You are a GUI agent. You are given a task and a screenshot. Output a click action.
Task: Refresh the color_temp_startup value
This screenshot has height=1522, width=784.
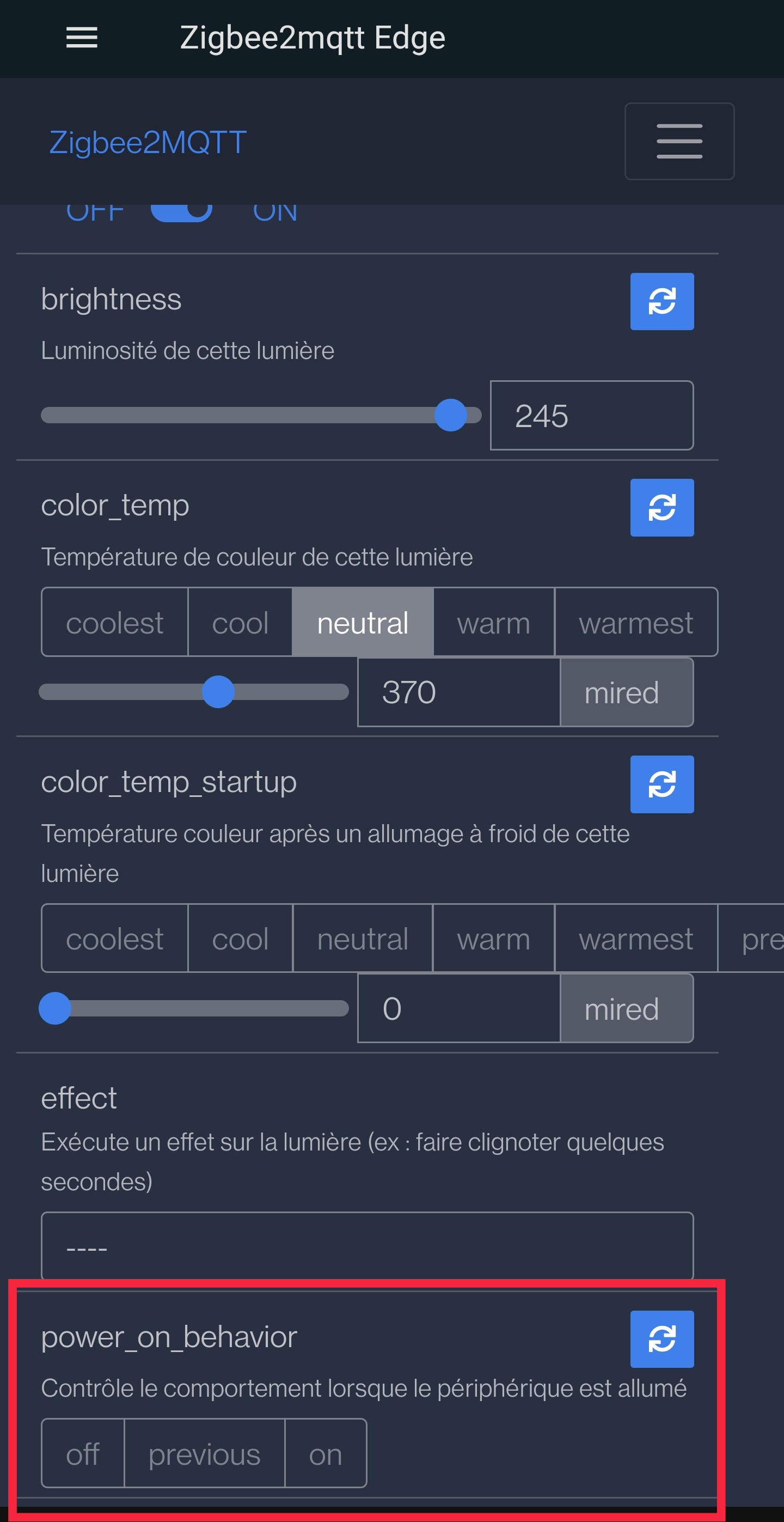point(662,784)
